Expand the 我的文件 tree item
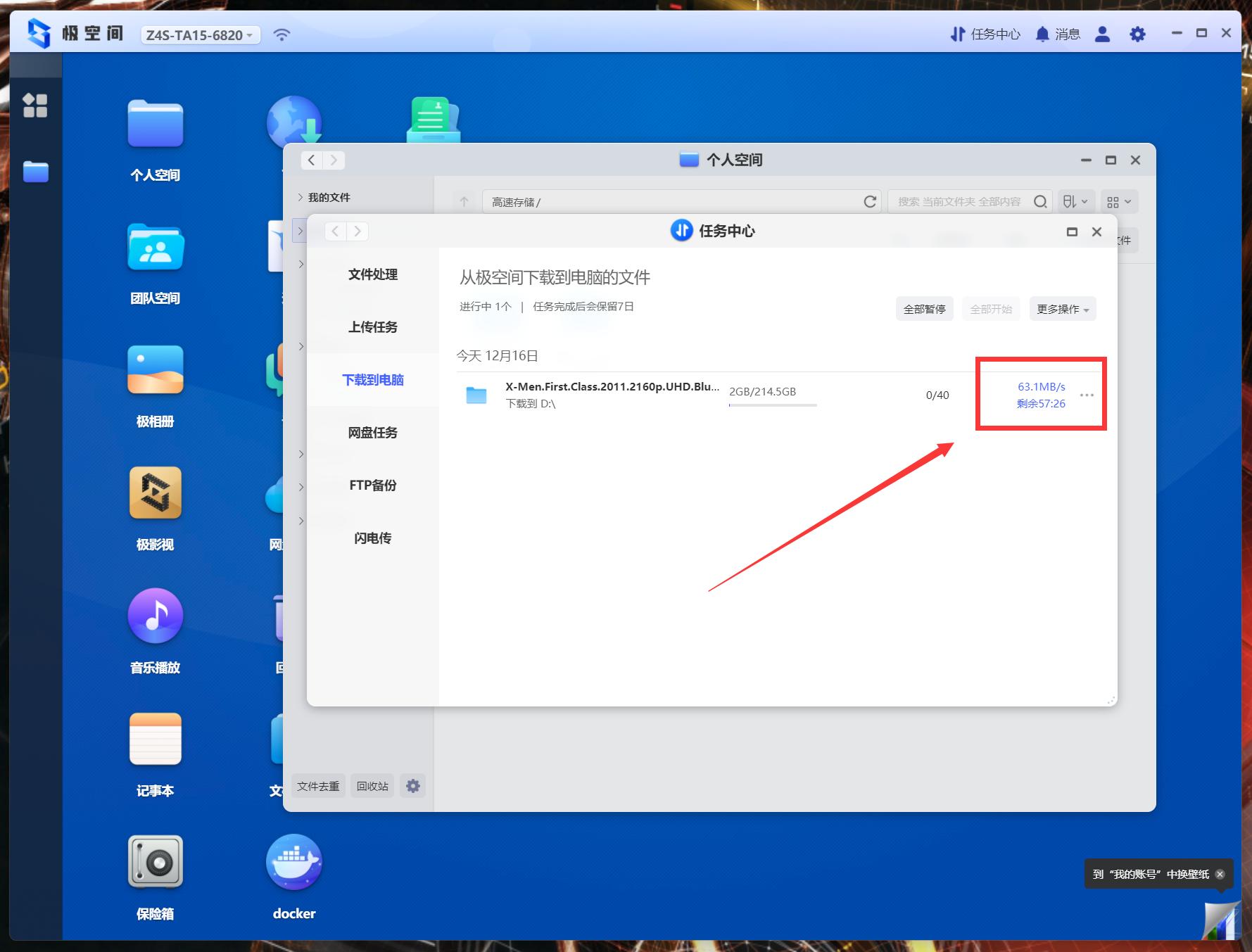 tap(301, 197)
